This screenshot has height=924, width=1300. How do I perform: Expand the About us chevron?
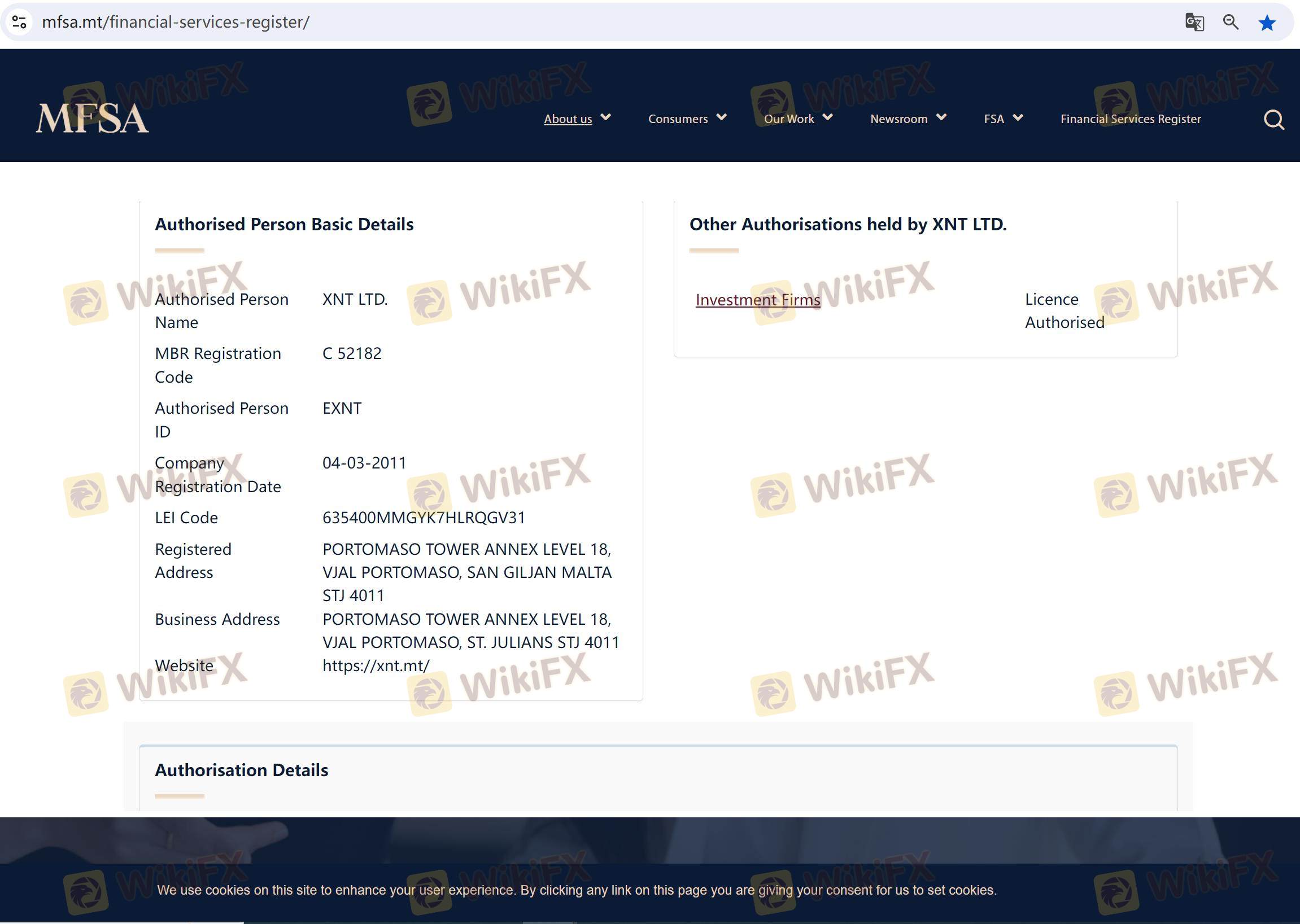click(x=605, y=117)
